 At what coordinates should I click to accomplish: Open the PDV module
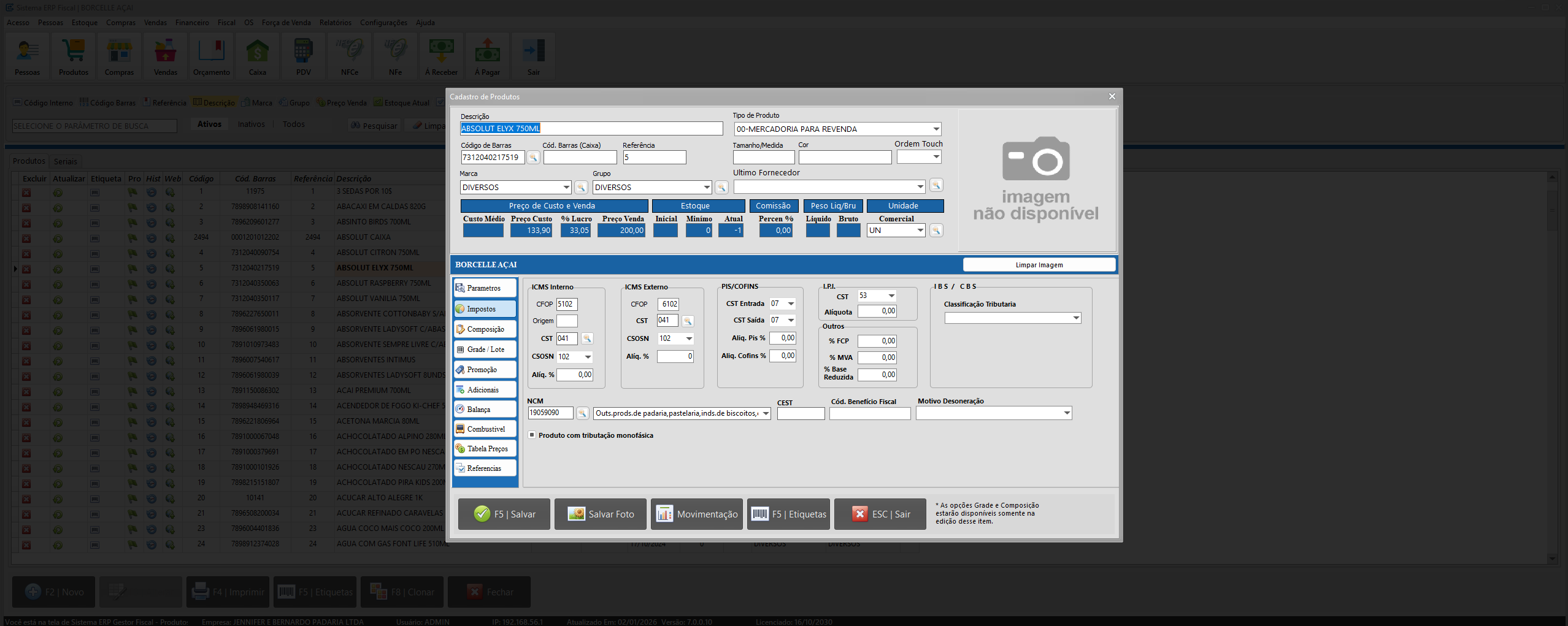point(303,56)
